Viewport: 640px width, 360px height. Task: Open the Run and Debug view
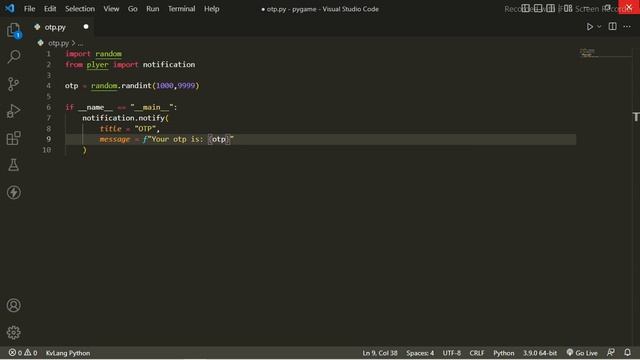(x=13, y=111)
